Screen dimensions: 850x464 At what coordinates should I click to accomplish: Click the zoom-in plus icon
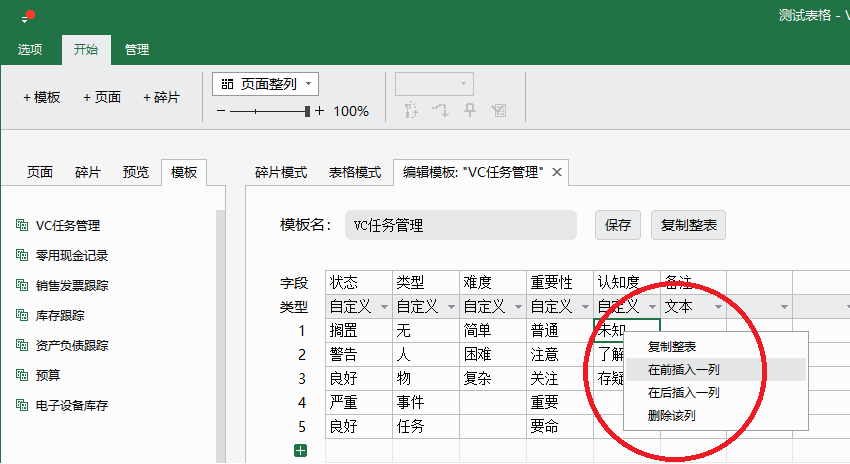click(320, 111)
